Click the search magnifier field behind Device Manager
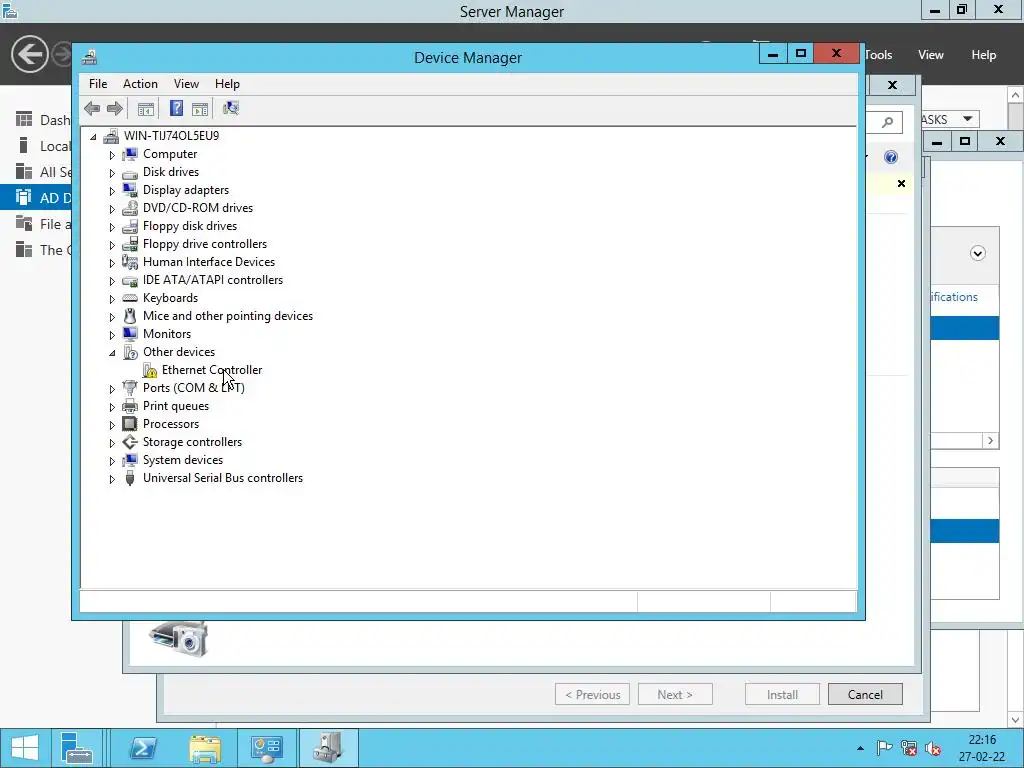The width and height of the screenshot is (1024, 768). coord(884,122)
